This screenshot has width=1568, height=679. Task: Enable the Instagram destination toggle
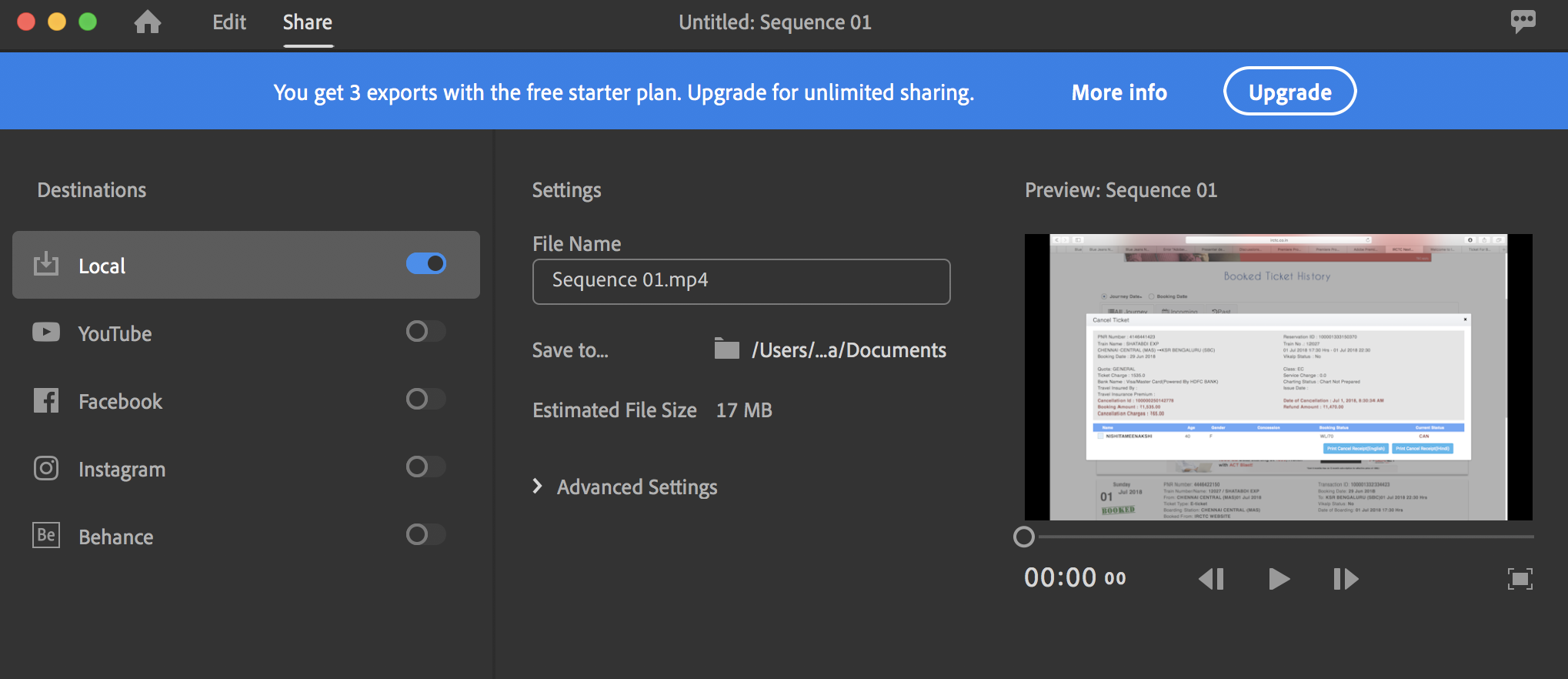coord(426,467)
